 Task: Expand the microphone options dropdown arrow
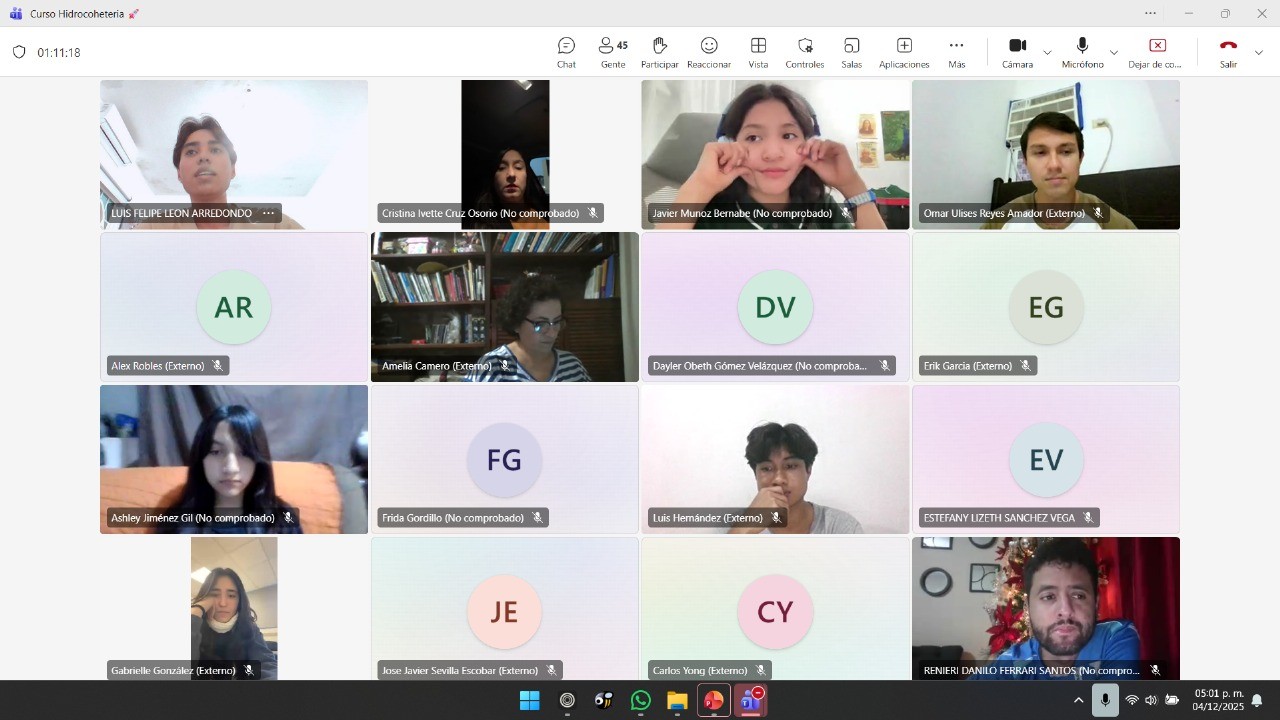click(x=1114, y=52)
